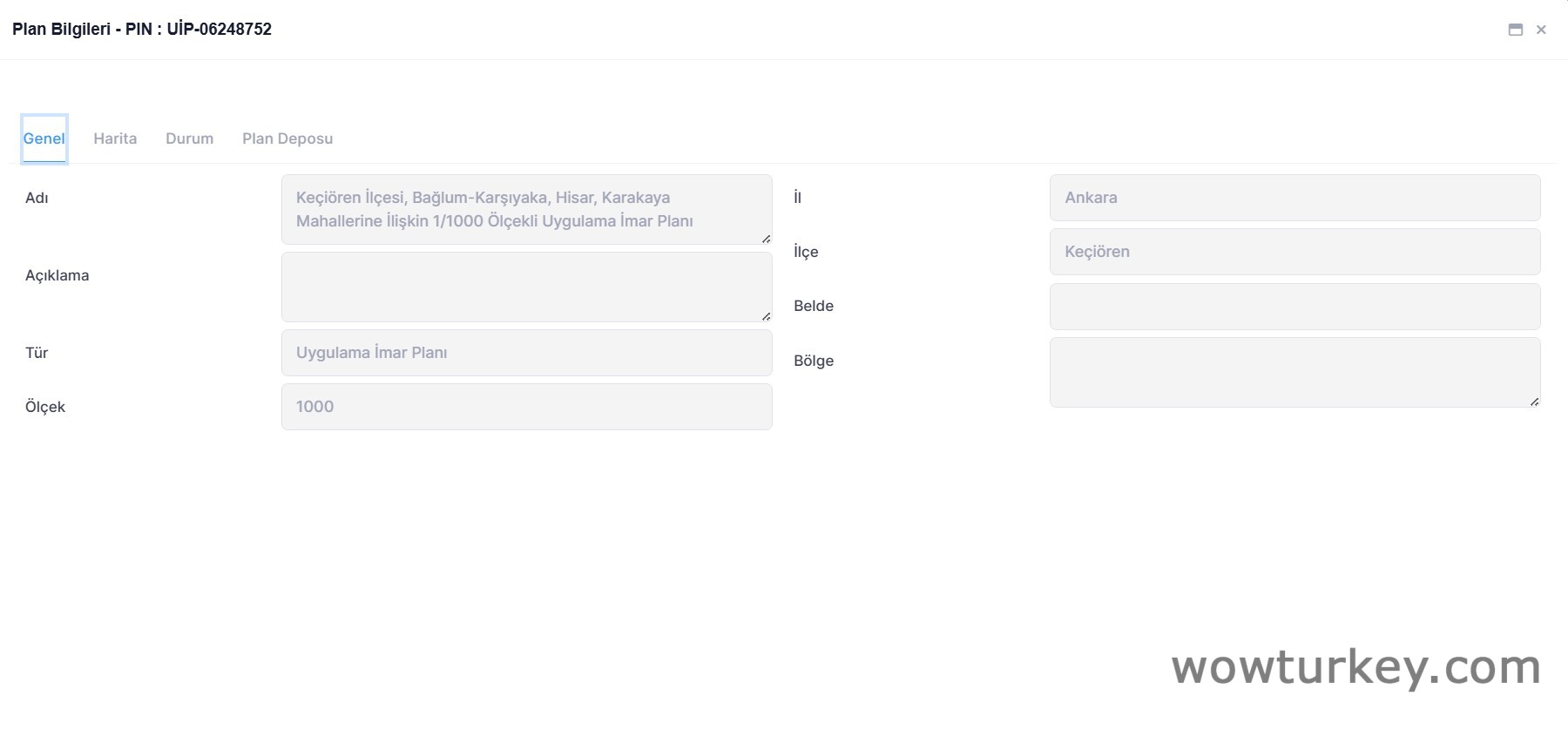
Task: Focus the empty Açıklama text area
Action: pos(526,287)
